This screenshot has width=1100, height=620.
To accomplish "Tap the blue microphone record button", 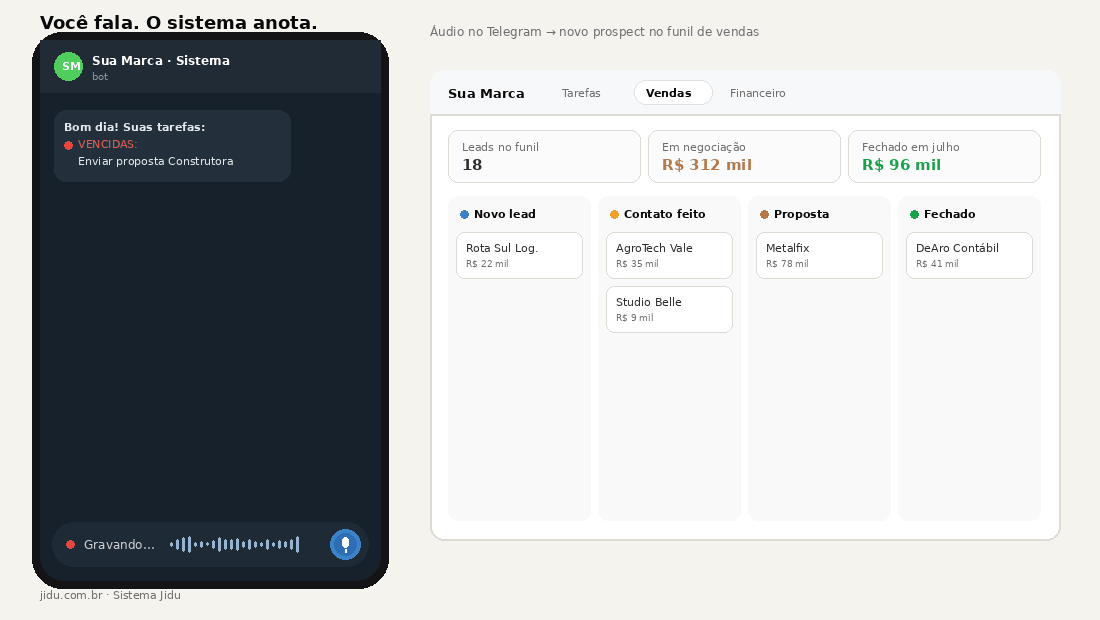I will [x=345, y=544].
